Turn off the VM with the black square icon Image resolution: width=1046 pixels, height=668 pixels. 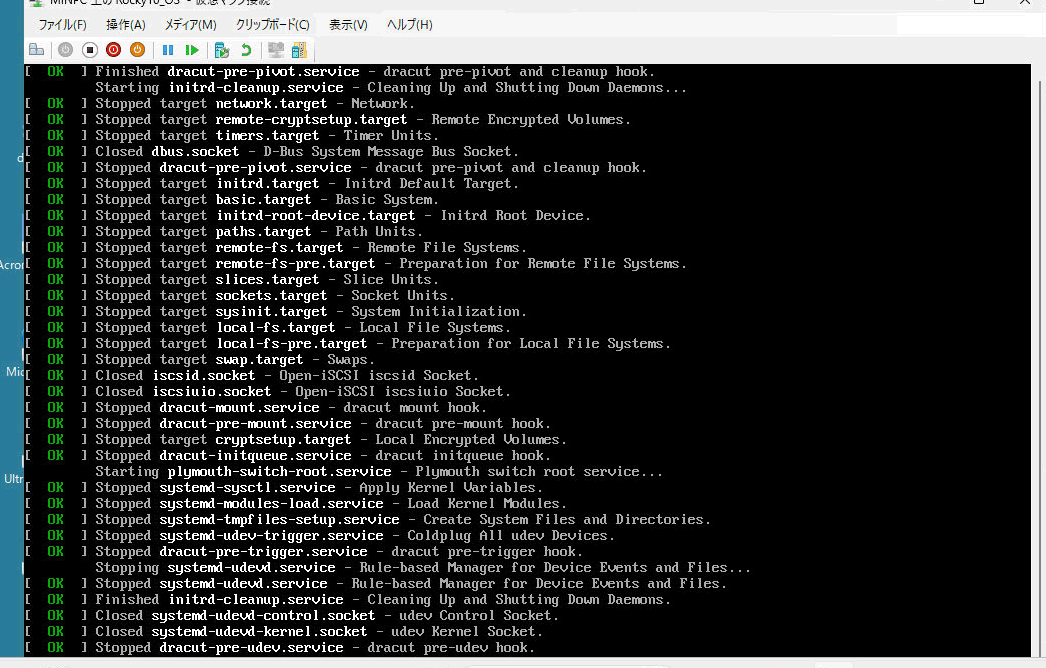click(89, 50)
